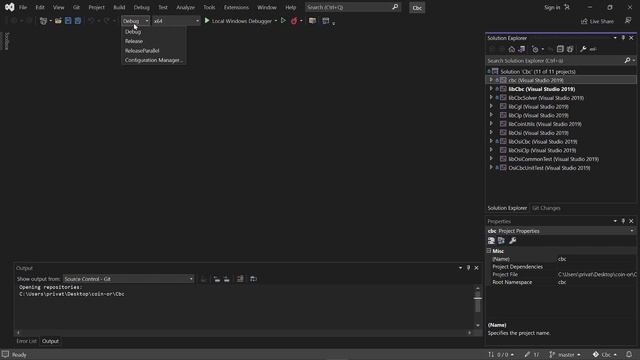Click the Project Dependencies property row
Screen dimensions: 640x360
click(561, 267)
